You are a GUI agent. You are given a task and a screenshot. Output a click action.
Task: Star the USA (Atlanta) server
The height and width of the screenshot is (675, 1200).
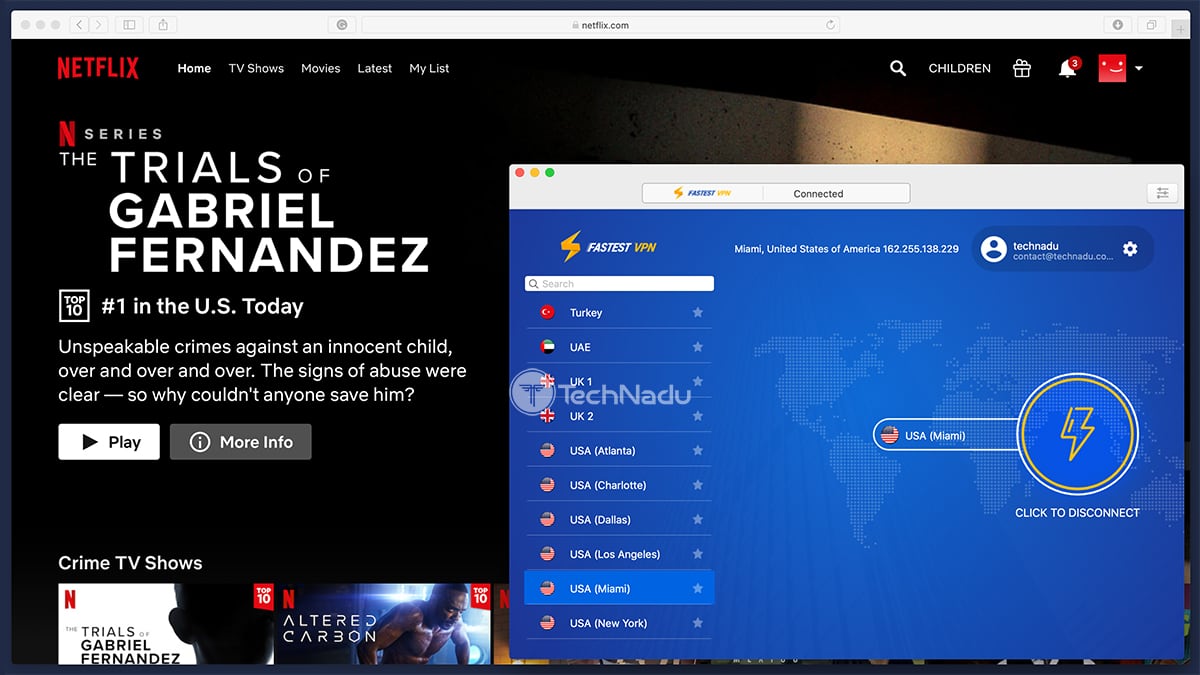click(x=698, y=450)
